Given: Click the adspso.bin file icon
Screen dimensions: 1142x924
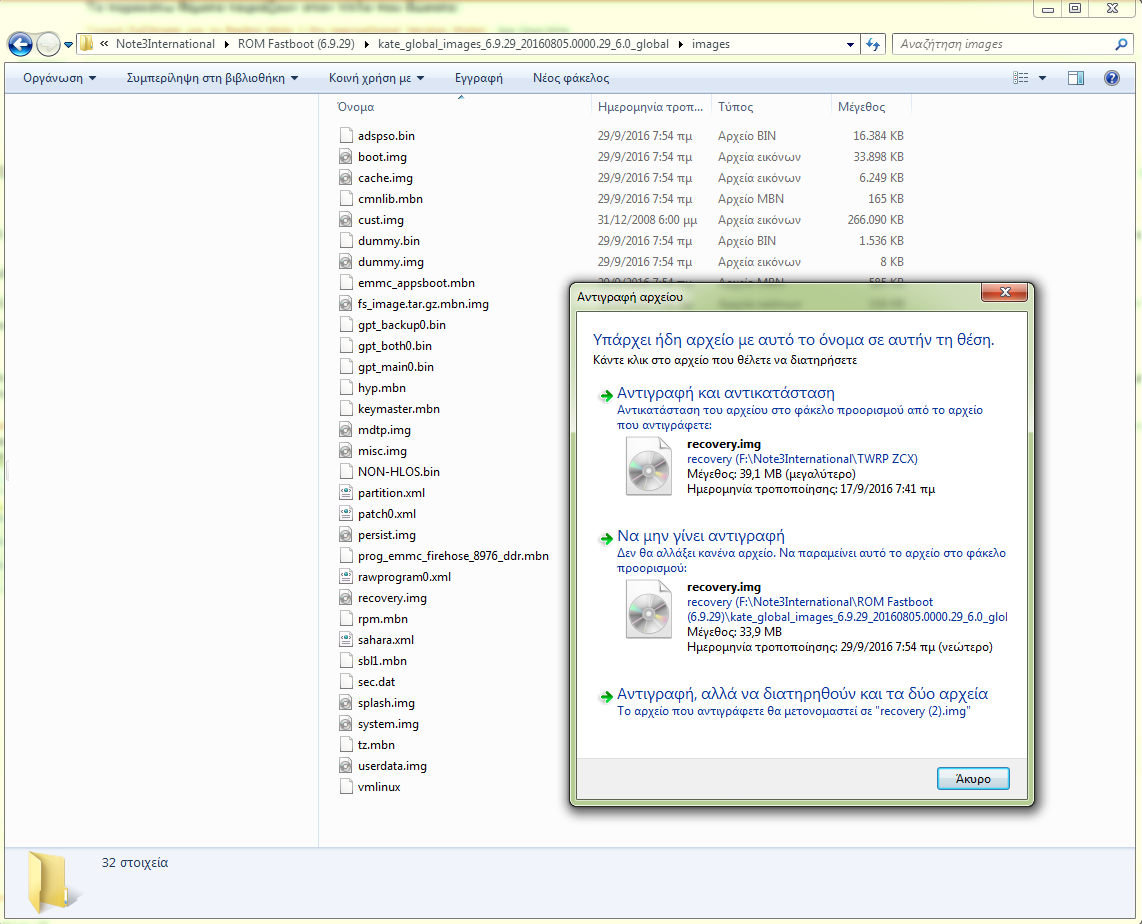Looking at the screenshot, I should (346, 136).
